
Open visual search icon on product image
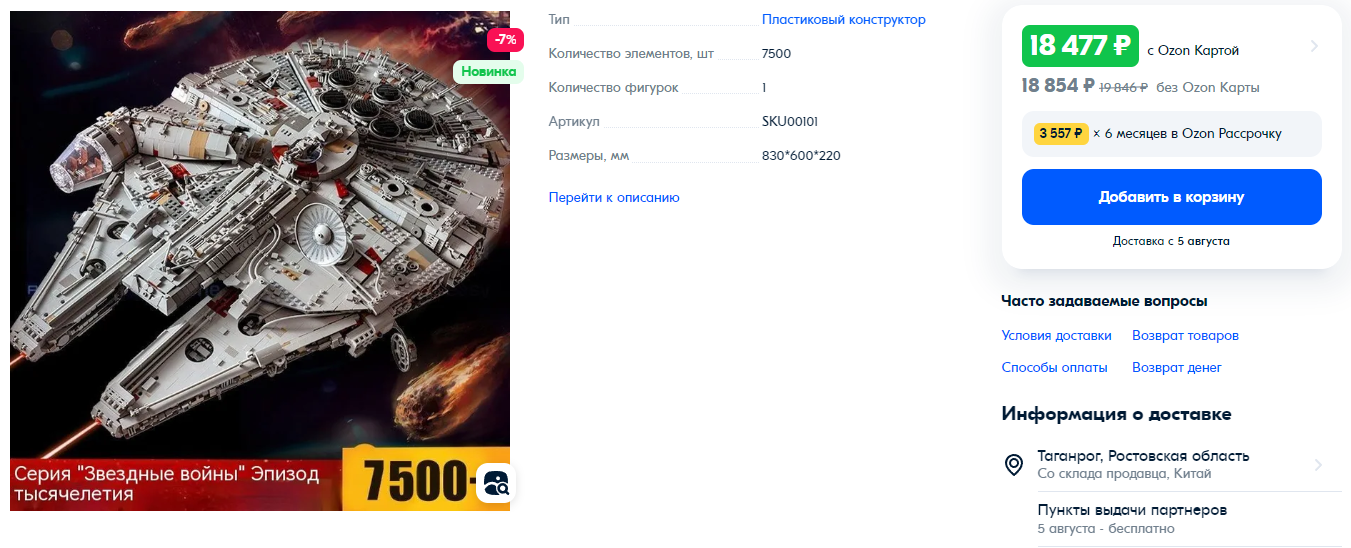pyautogui.click(x=496, y=483)
